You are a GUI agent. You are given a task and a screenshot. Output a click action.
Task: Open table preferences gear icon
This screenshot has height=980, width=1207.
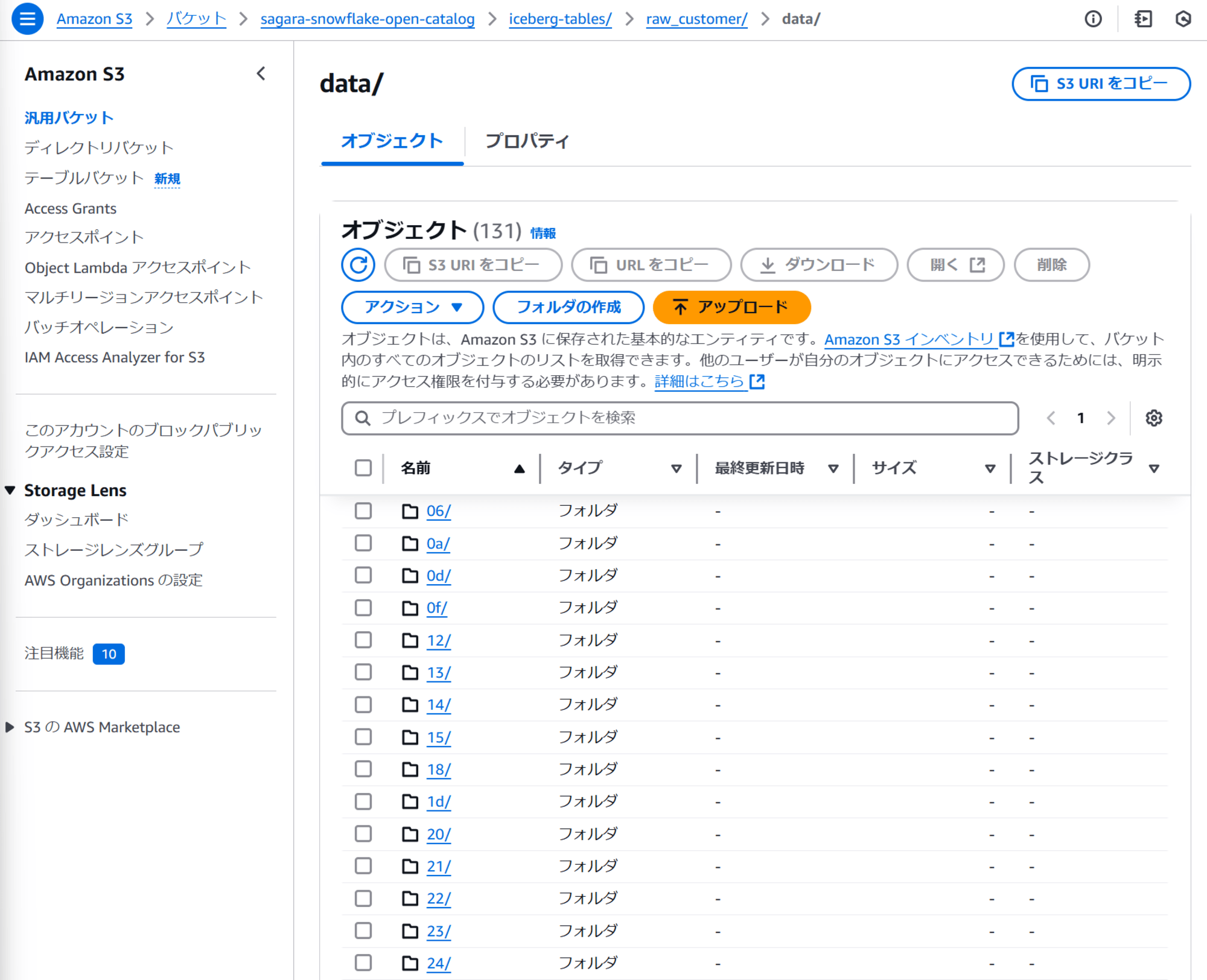pos(1154,418)
